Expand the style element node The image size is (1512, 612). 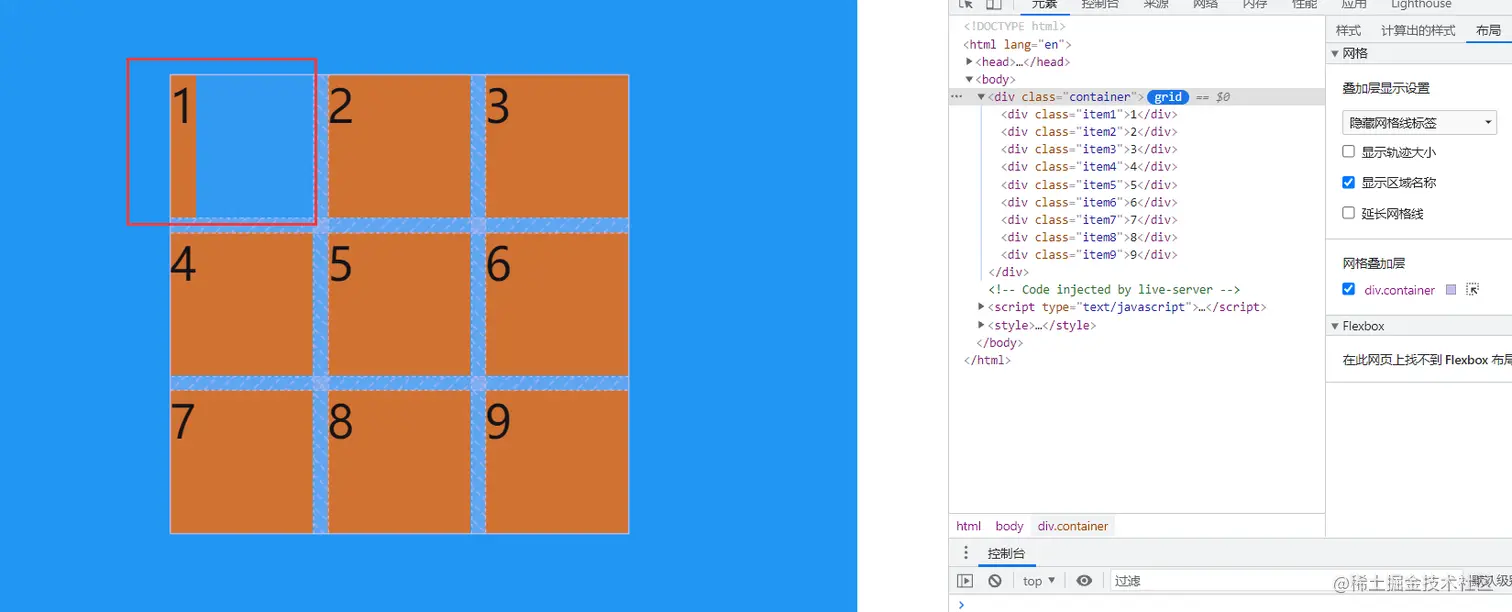coord(982,325)
